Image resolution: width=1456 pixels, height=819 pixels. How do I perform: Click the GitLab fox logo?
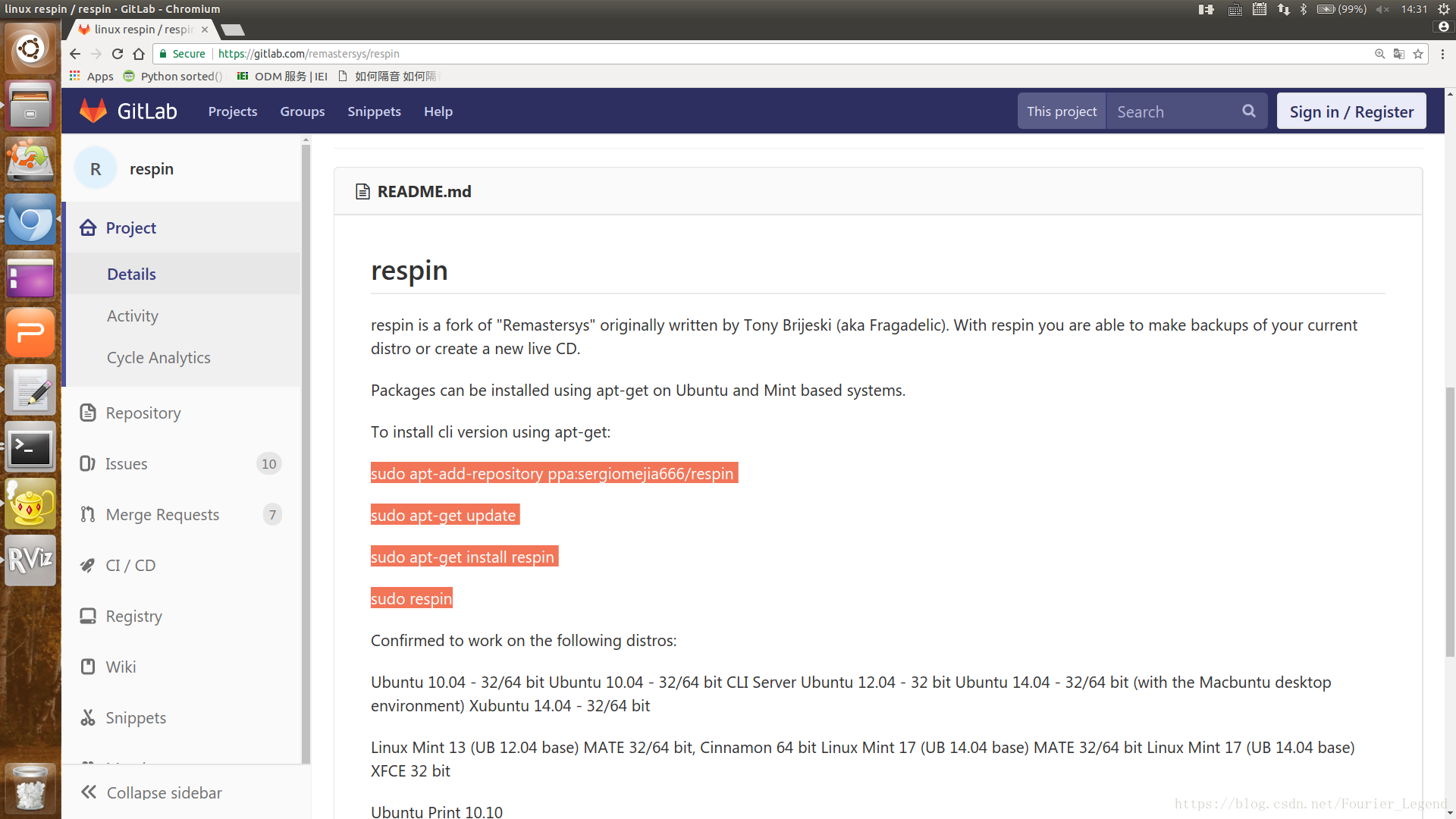pyautogui.click(x=93, y=111)
